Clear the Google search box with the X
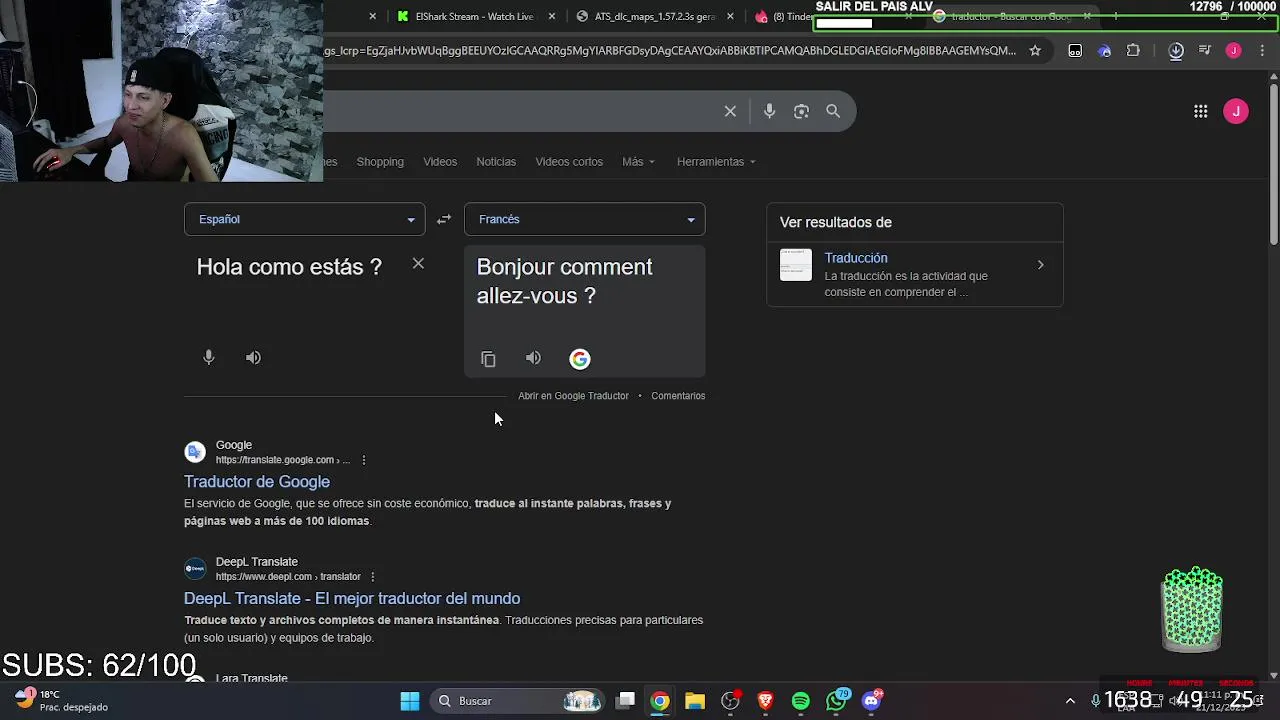Screen dimensions: 1280x720 [730, 111]
